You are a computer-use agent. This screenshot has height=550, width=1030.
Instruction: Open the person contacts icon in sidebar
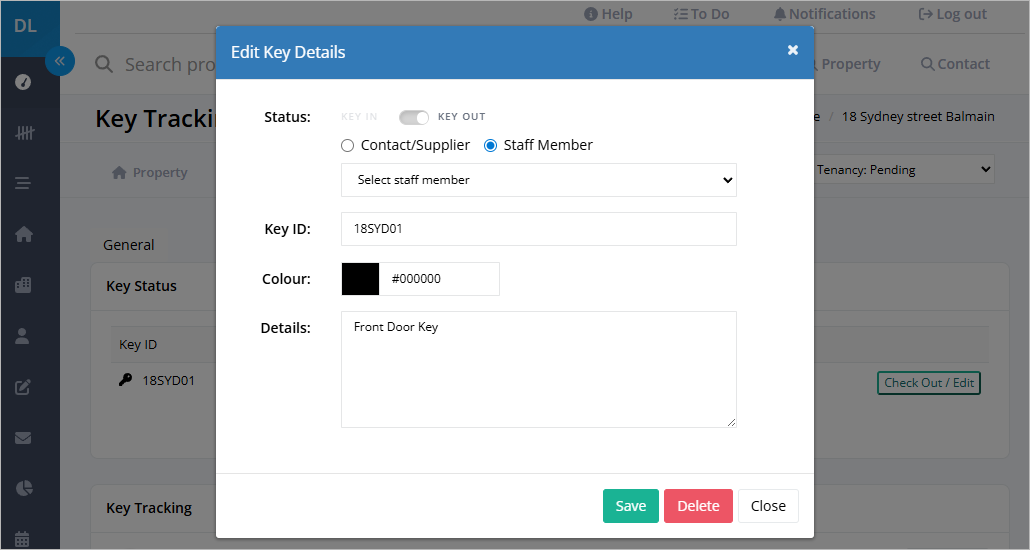[x=22, y=336]
